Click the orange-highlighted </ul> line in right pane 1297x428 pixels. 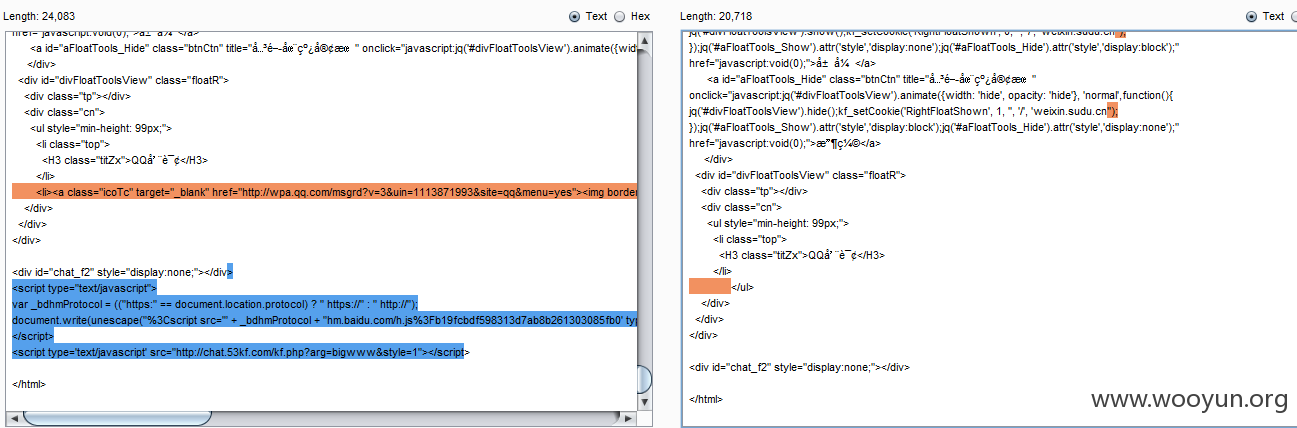click(722, 287)
